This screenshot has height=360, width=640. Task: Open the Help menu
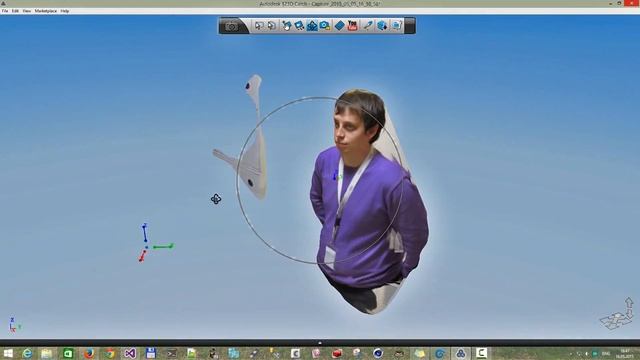(64, 11)
